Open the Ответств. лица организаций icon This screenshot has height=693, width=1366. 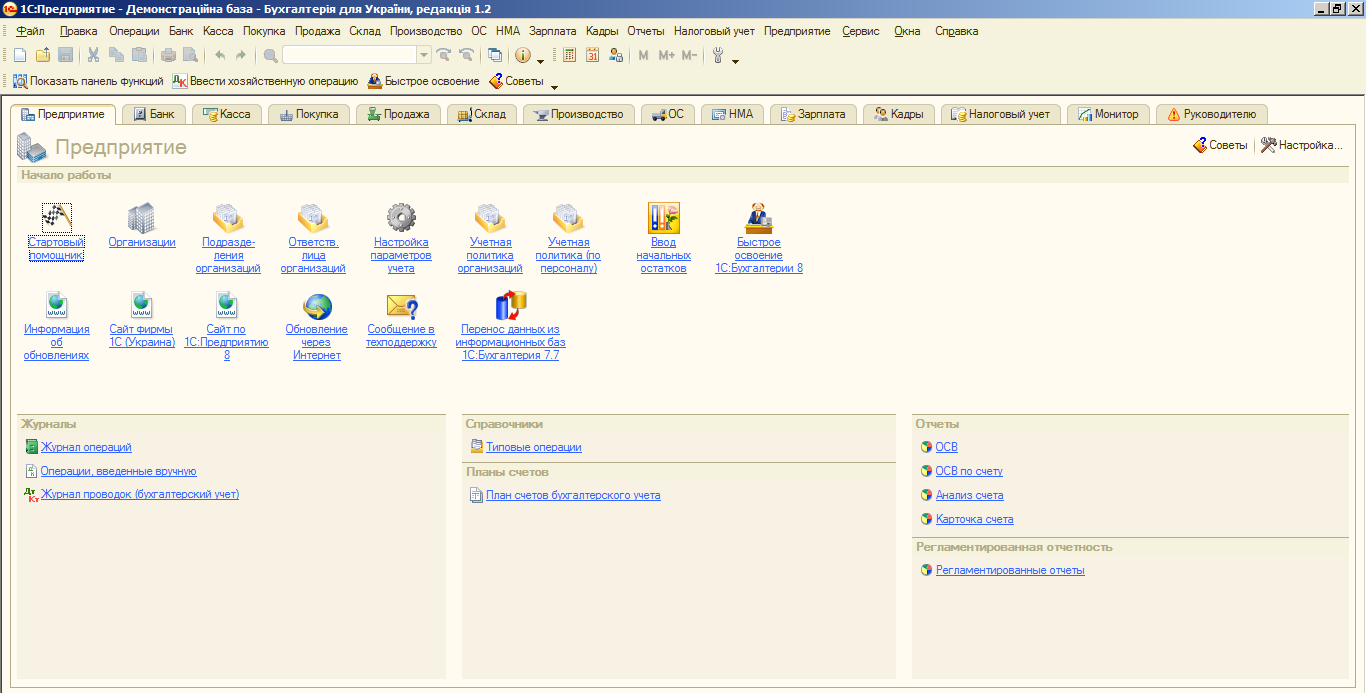pos(313,217)
